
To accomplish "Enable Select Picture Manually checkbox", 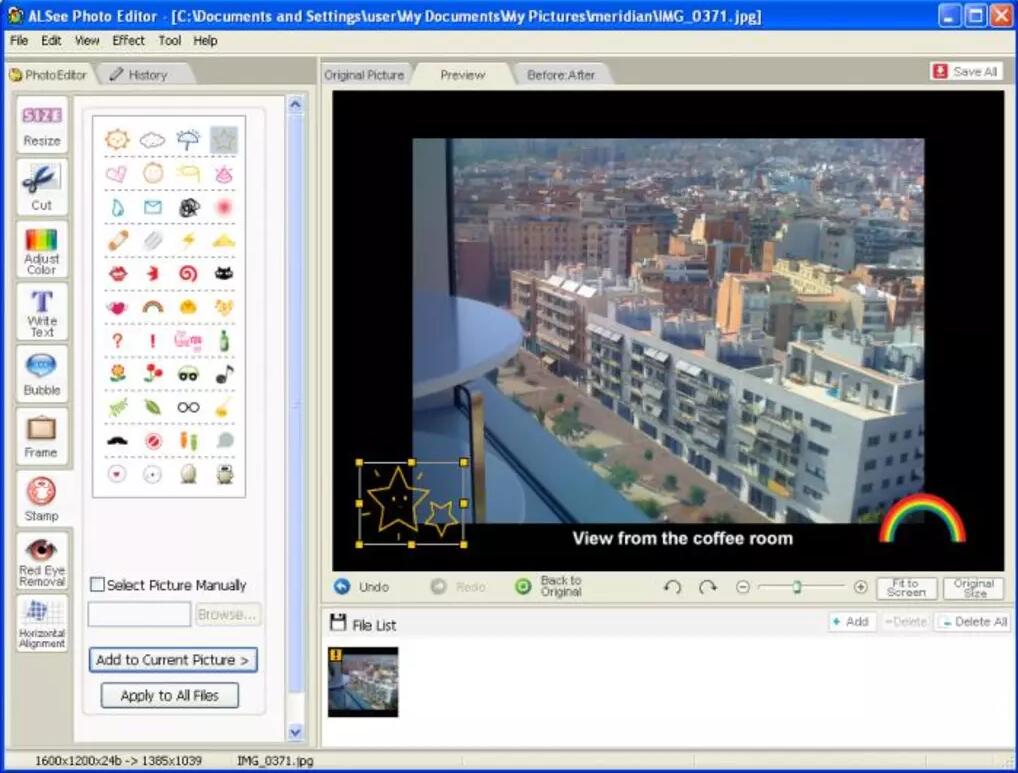I will point(97,585).
